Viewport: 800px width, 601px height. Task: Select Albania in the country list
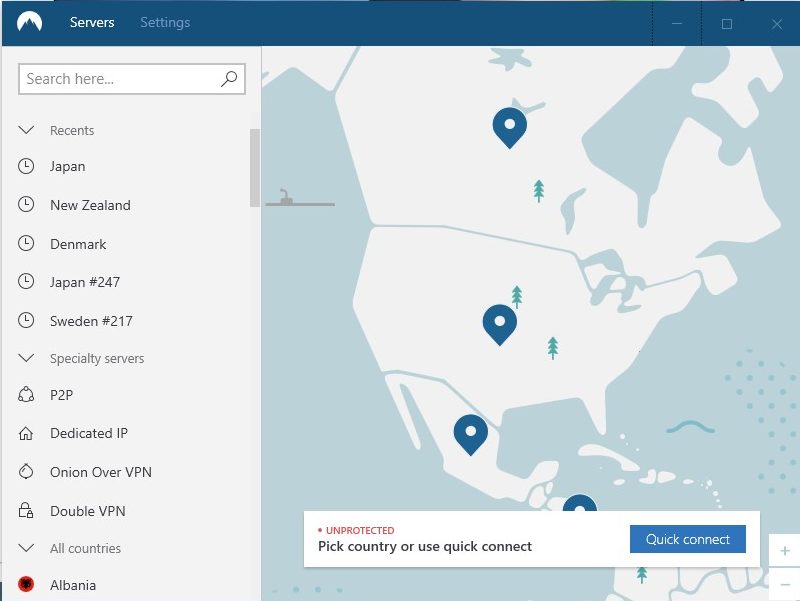coord(73,585)
